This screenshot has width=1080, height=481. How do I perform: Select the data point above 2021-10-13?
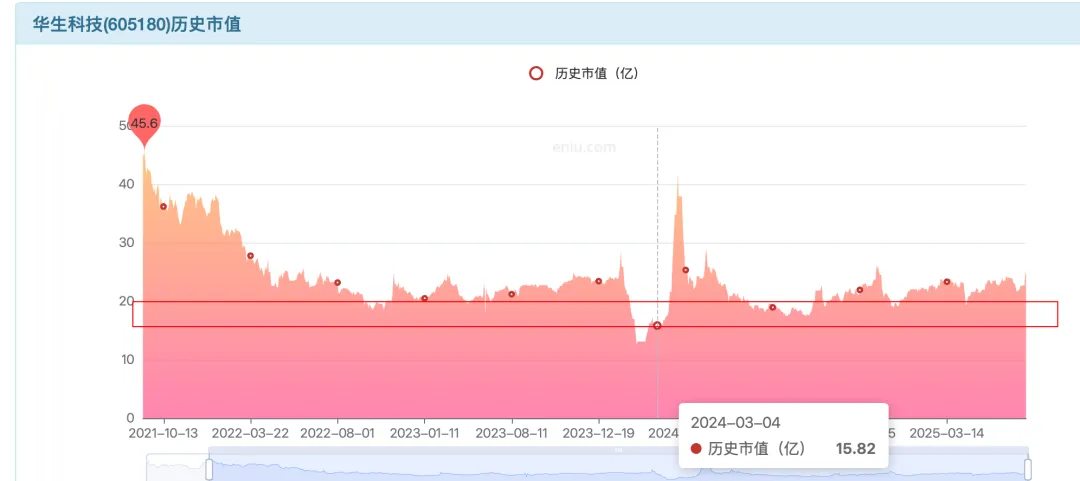tap(164, 207)
